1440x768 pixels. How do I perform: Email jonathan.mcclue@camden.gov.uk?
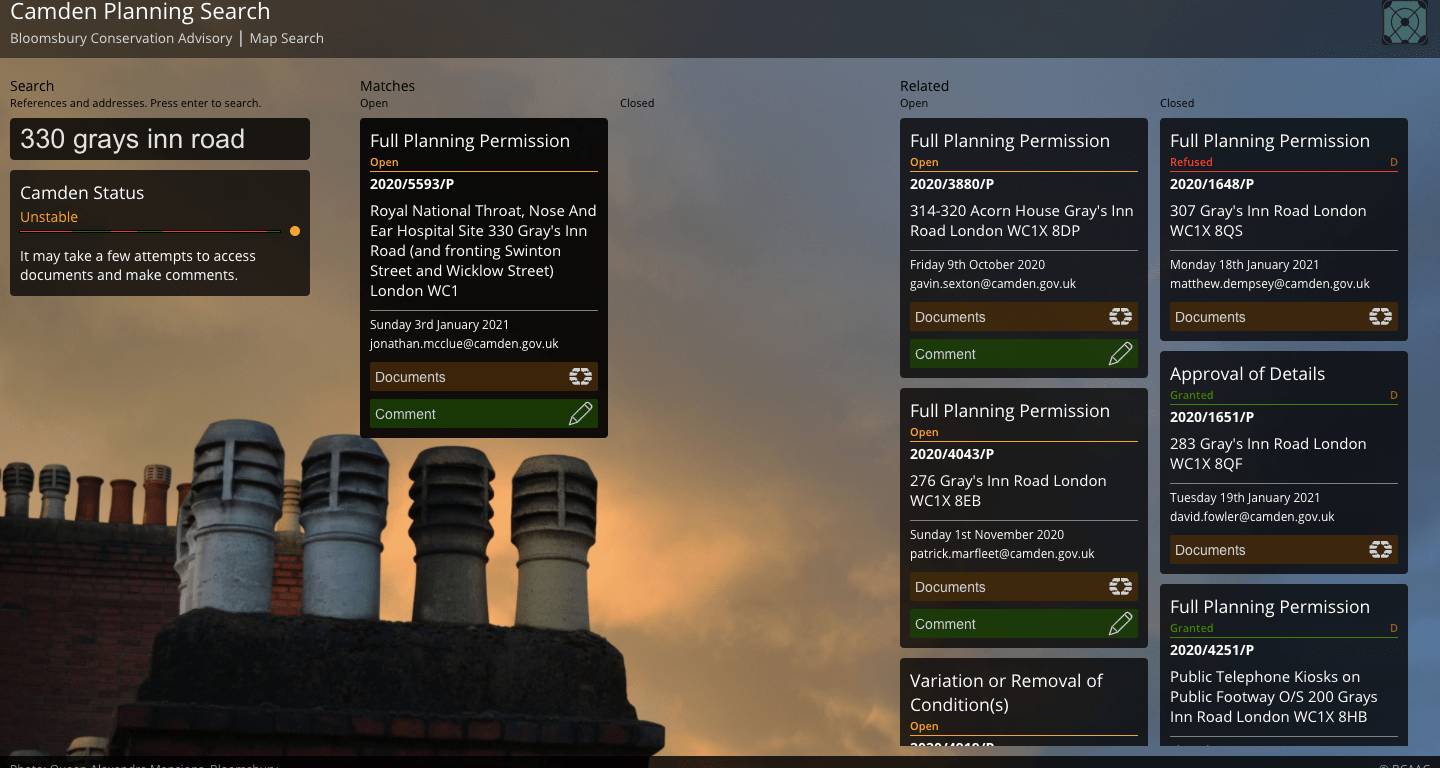(464, 344)
